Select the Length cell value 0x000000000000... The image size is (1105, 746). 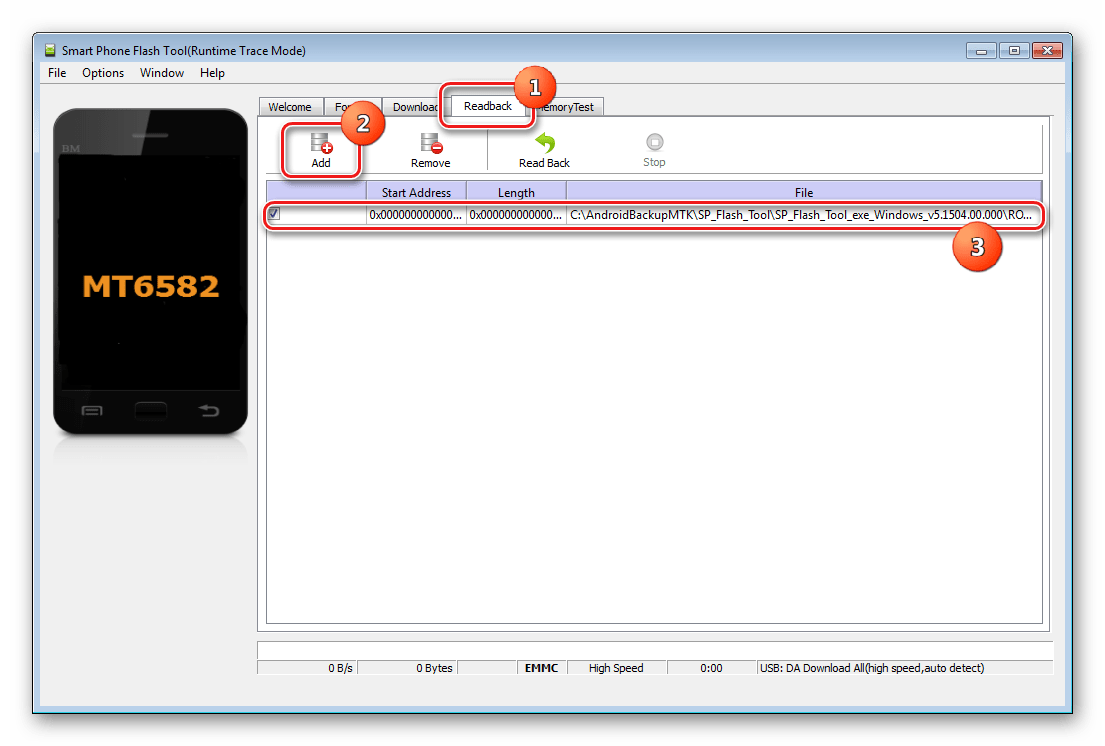tap(516, 214)
